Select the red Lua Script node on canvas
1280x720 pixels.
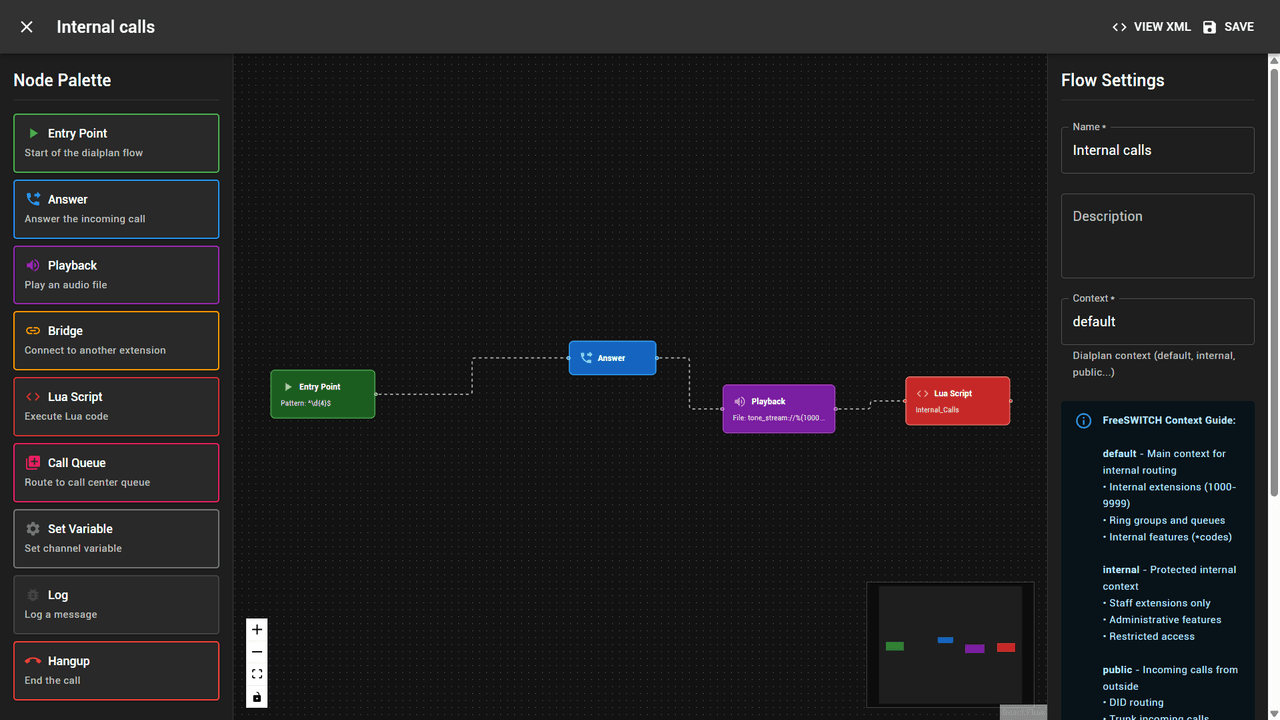958,401
